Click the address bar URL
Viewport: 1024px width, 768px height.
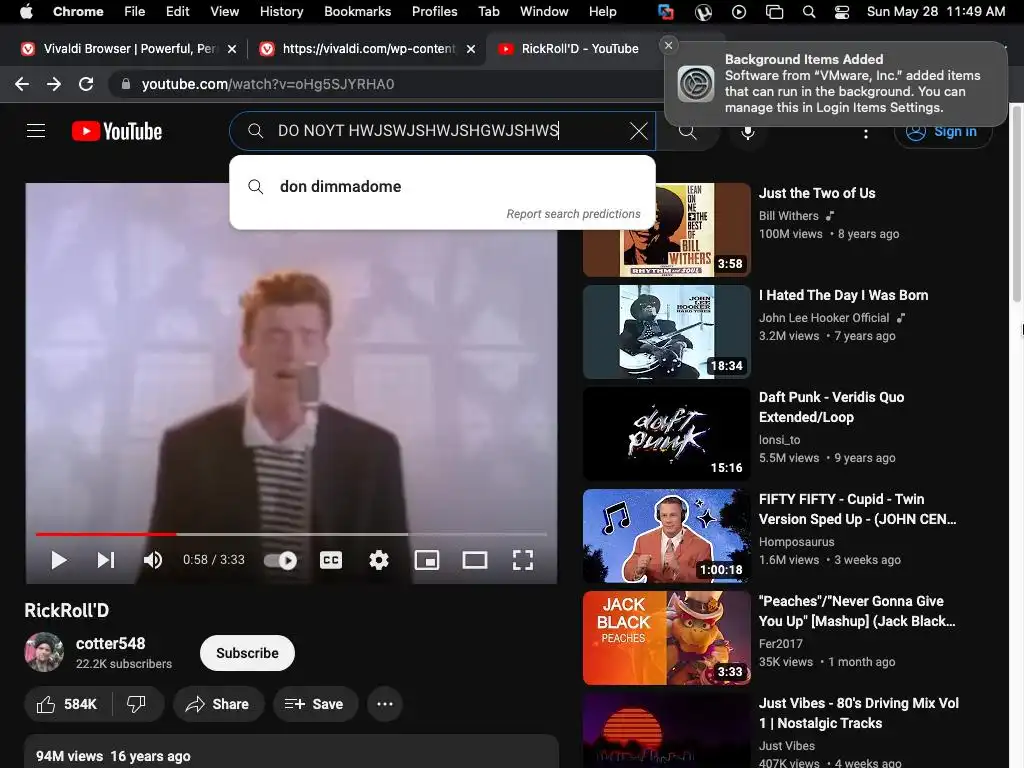268,84
